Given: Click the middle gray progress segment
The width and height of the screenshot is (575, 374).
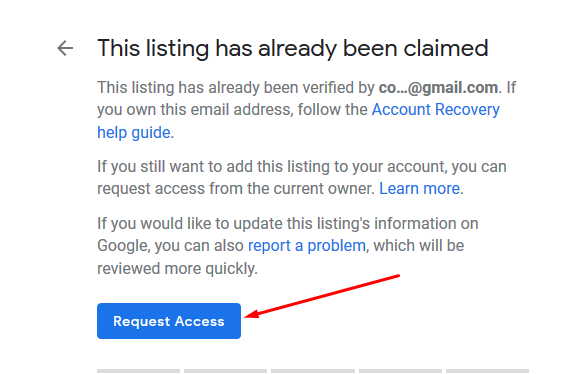Looking at the screenshot, I should (313, 371).
